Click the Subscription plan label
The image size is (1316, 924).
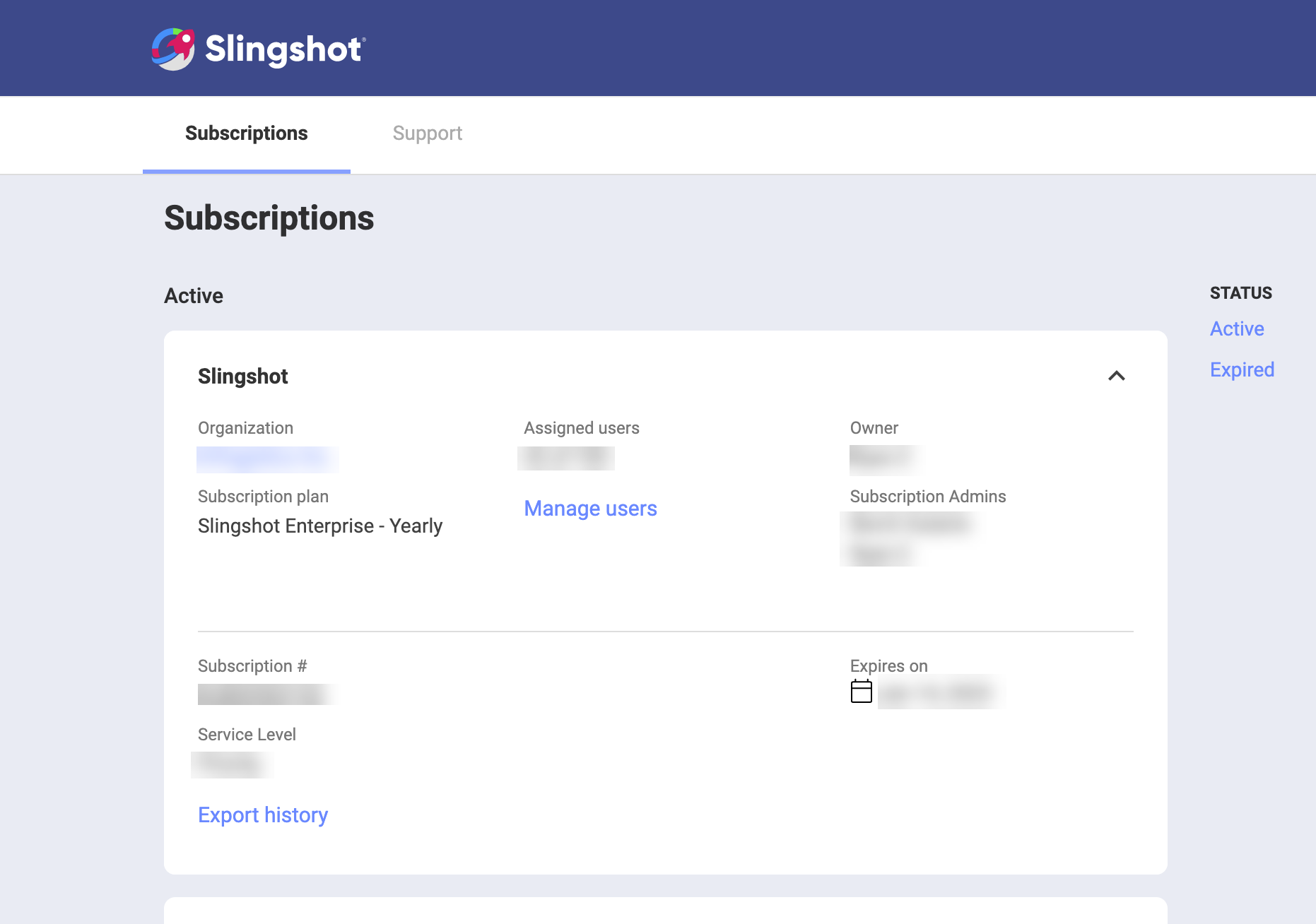tap(263, 497)
